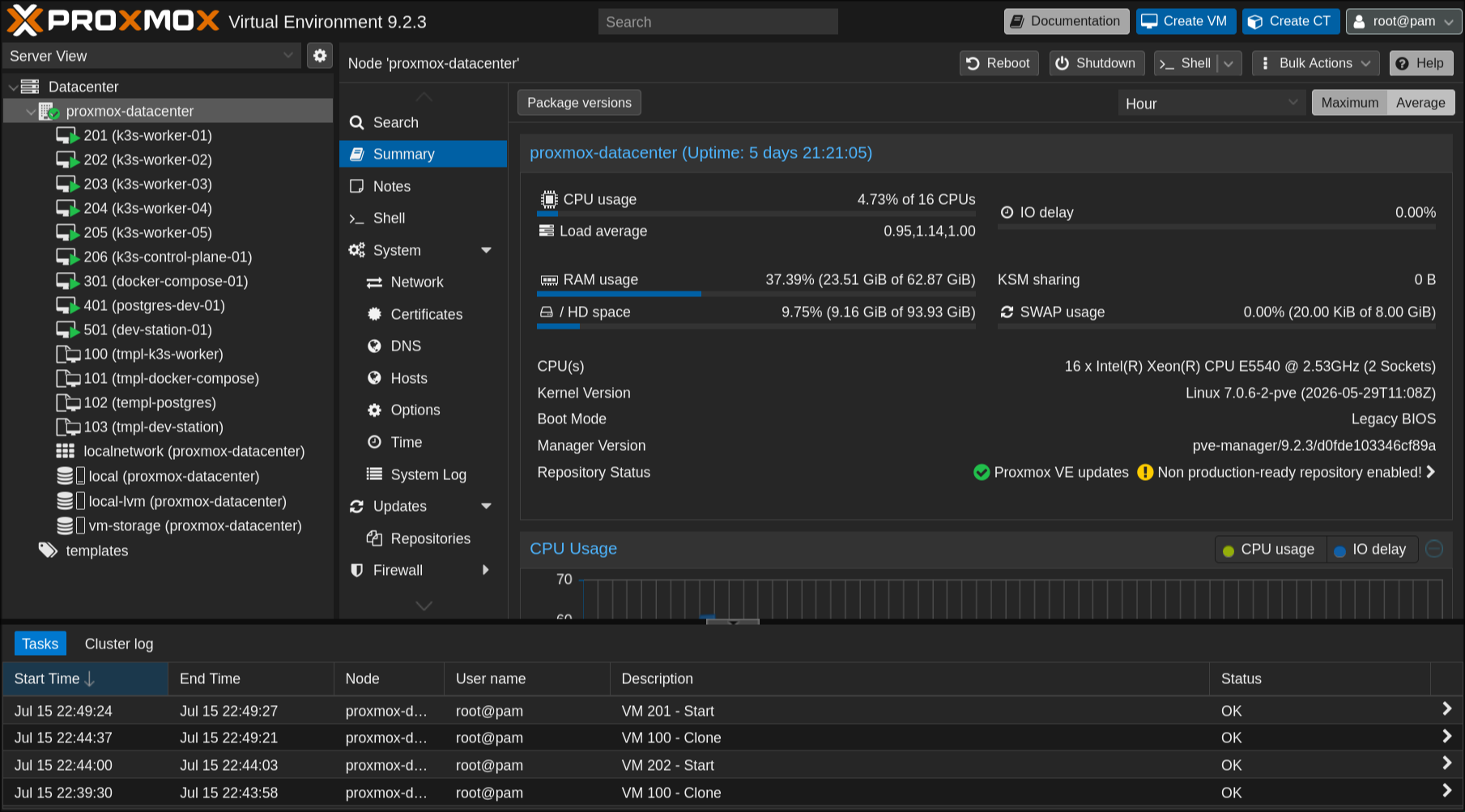Click the Documentation button
Viewport: 1465px width, 812px height.
coord(1067,22)
